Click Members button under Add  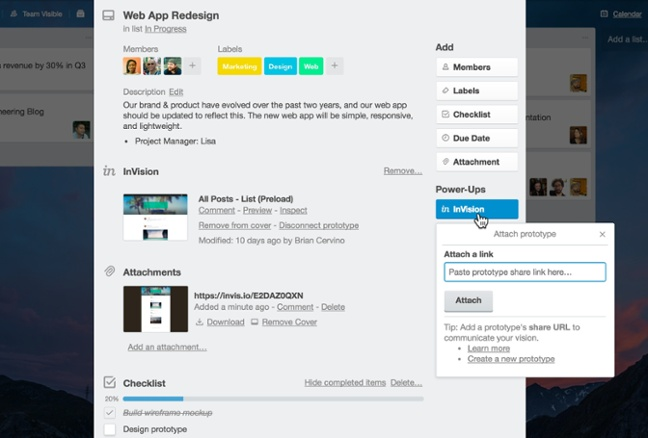pyautogui.click(x=477, y=67)
